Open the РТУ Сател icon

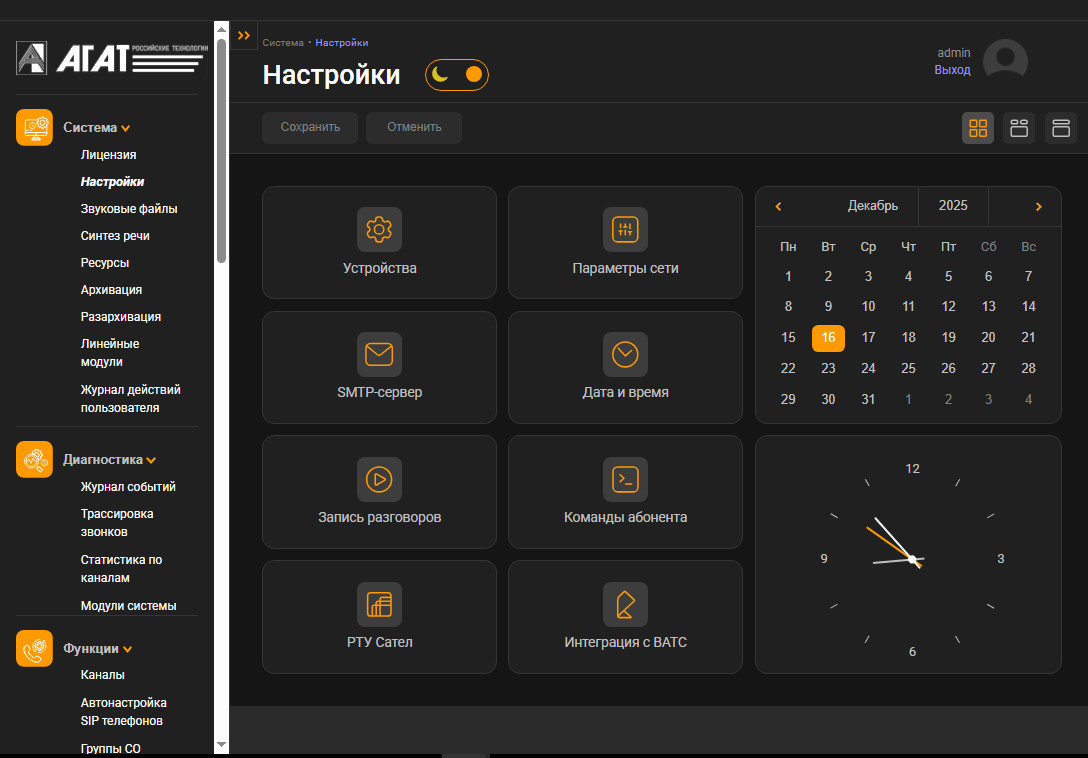[380, 604]
